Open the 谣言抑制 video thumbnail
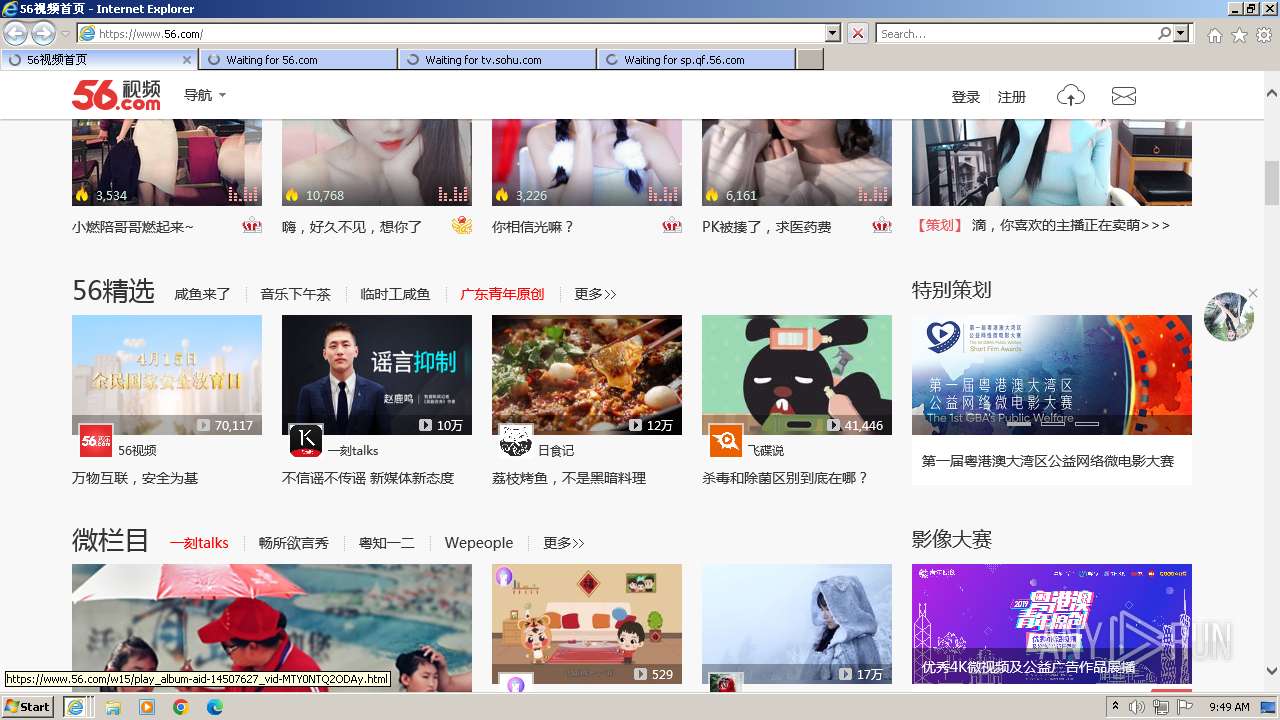 [377, 375]
